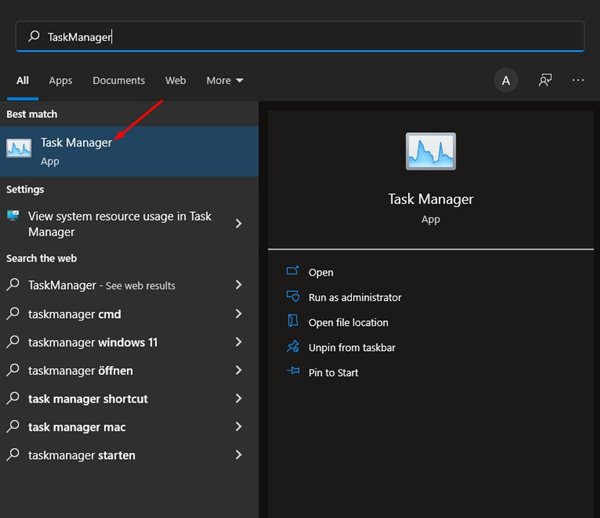Viewport: 600px width, 518px height.
Task: Select the taskmanager cmd suggestion
Action: (x=129, y=314)
